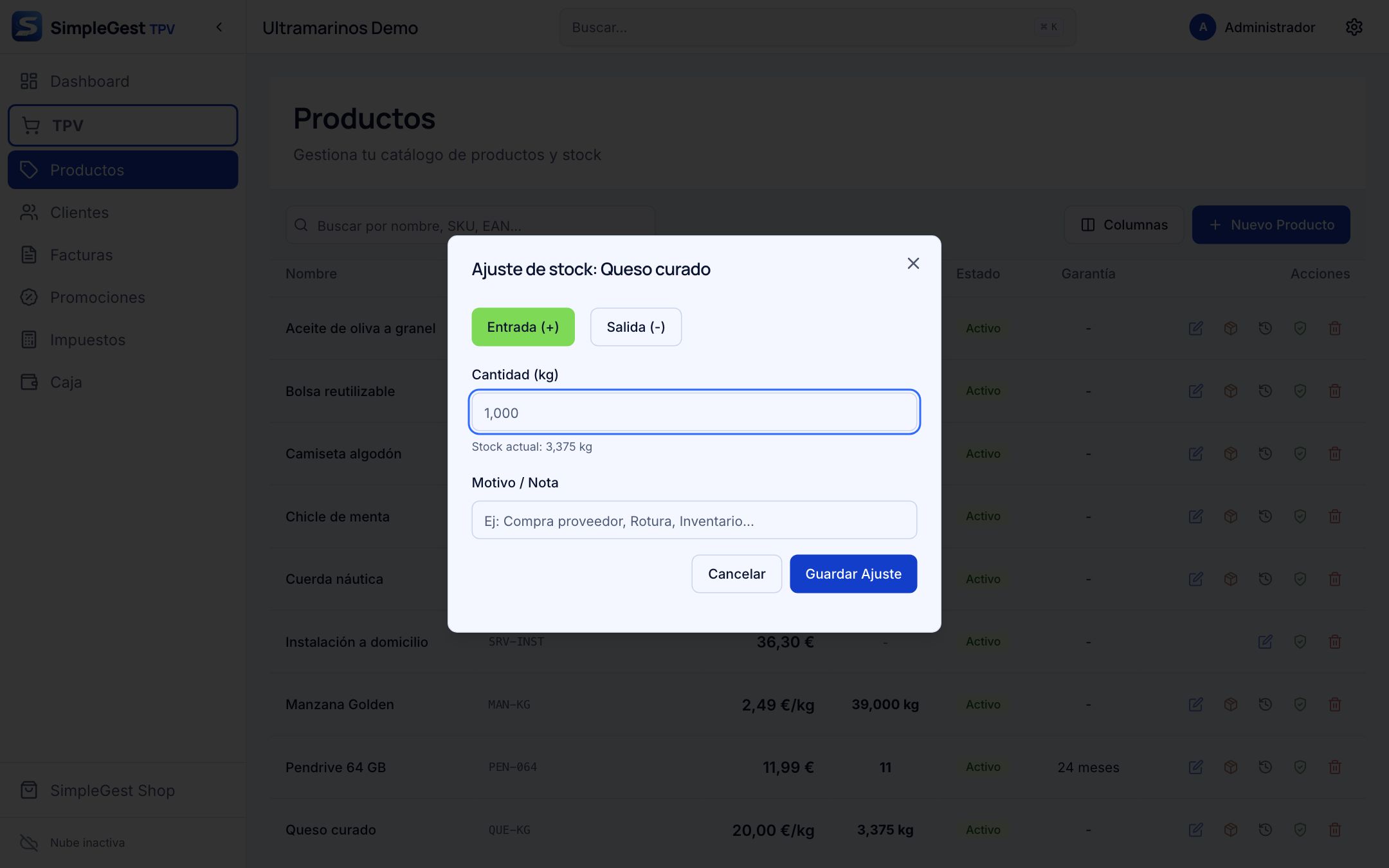Click the SimpleGest TPV logo
Image resolution: width=1389 pixels, height=868 pixels.
pyautogui.click(x=93, y=27)
